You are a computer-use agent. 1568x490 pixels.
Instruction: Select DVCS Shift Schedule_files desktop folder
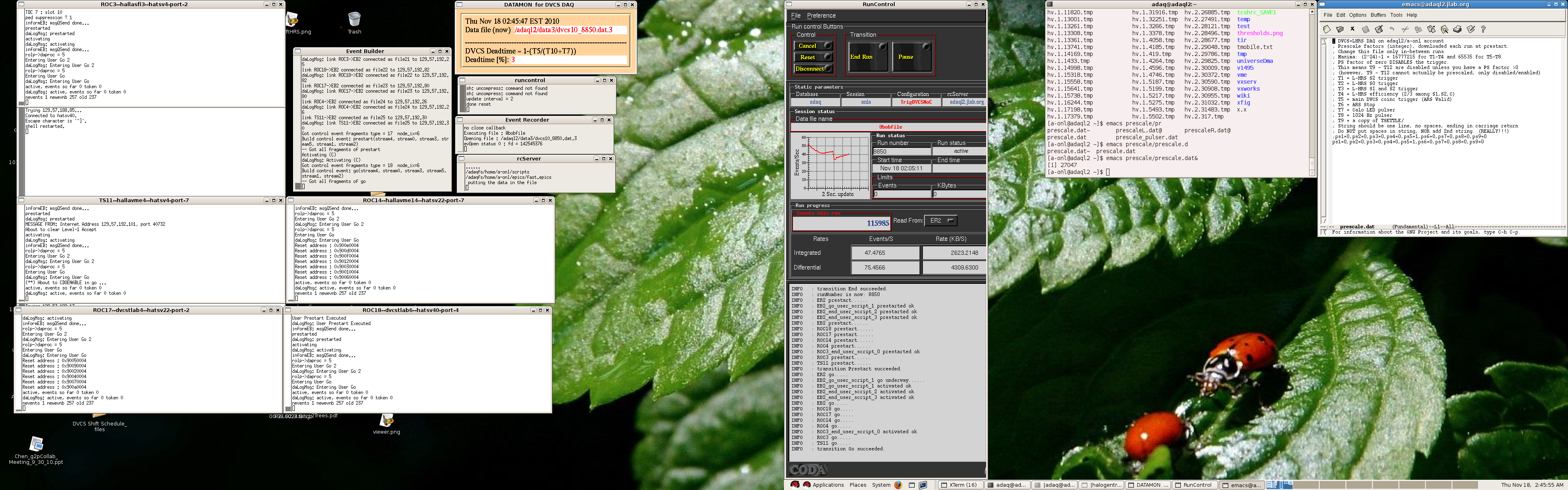coord(99,426)
